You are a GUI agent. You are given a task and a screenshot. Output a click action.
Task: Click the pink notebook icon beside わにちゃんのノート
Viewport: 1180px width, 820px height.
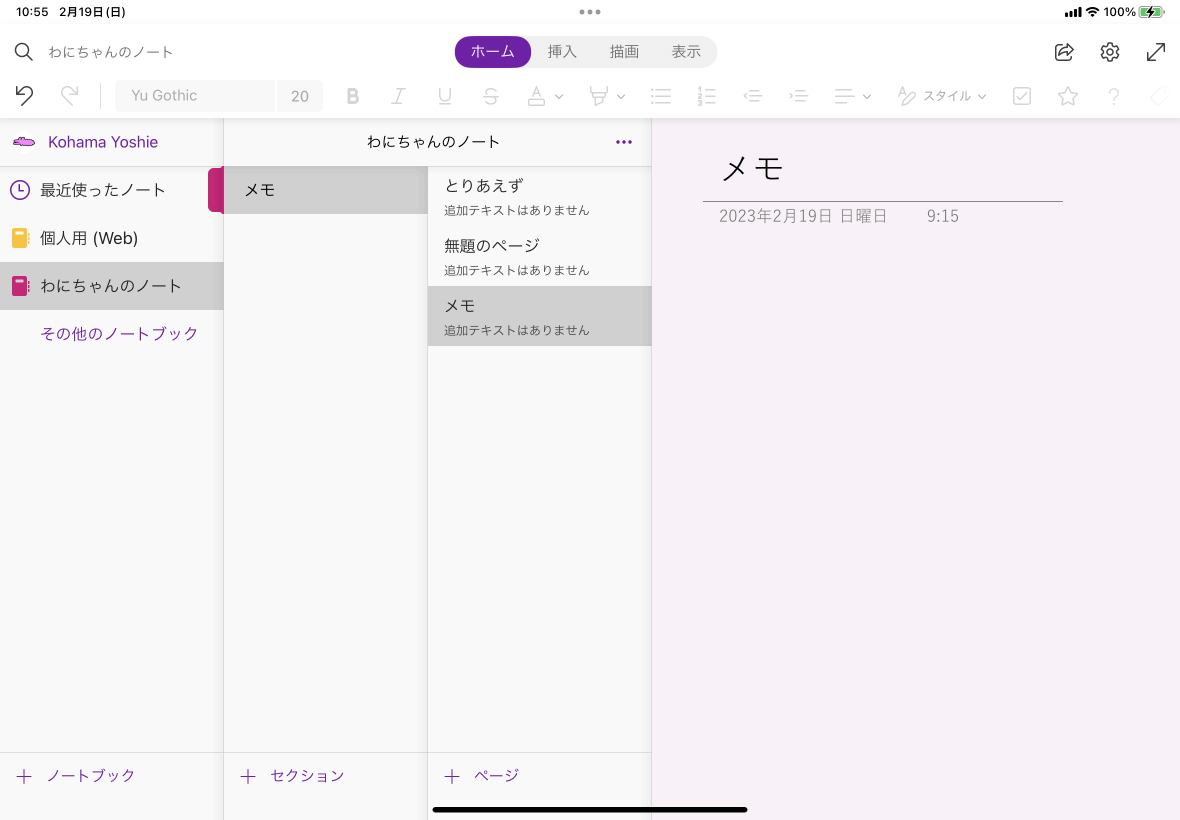pos(20,286)
